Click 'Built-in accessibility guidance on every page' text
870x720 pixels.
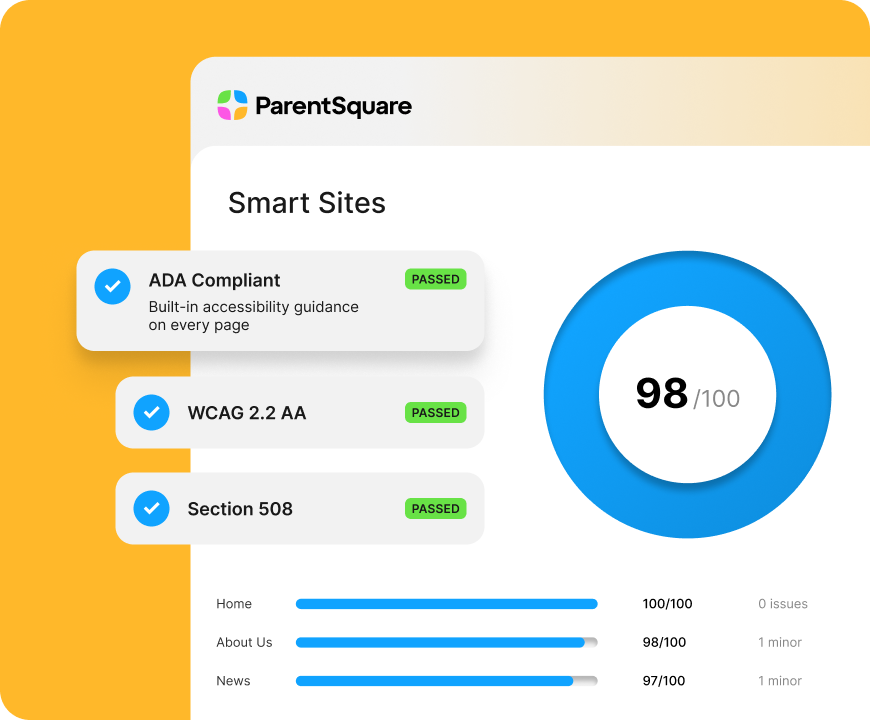click(x=254, y=316)
